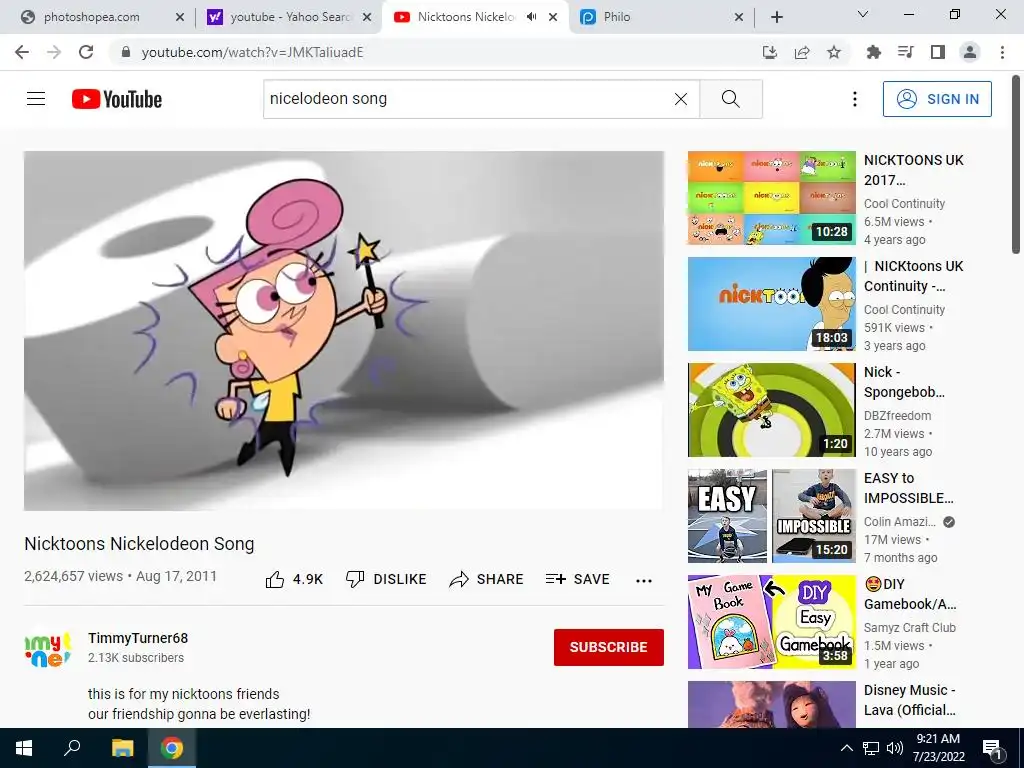Like the video with thumbs up icon
The height and width of the screenshot is (768, 1024).
click(x=275, y=579)
